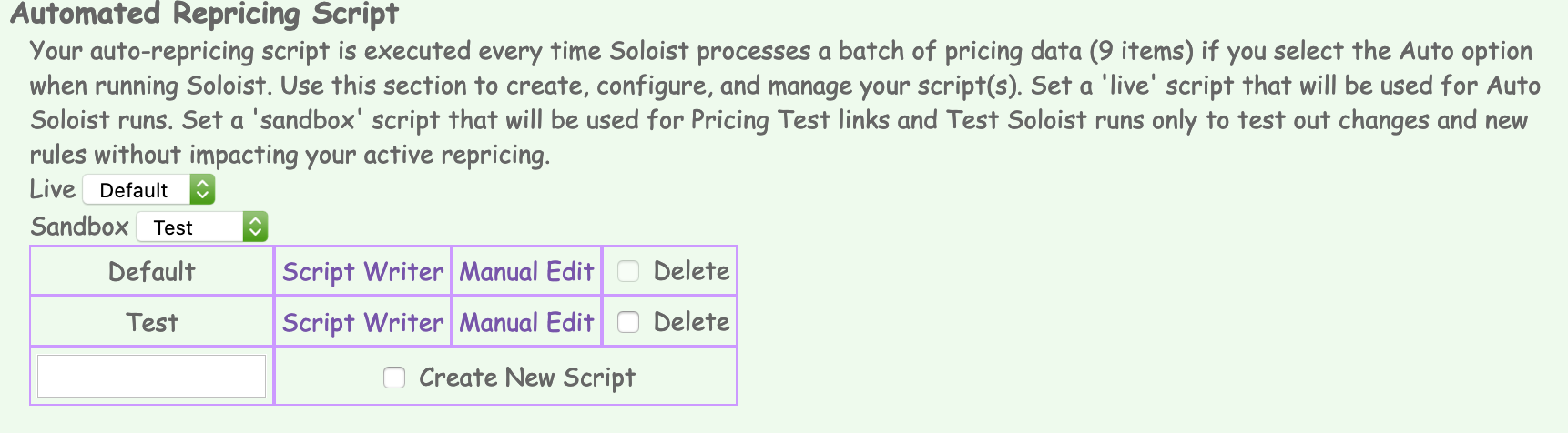Tick Delete checkbox in Test row
Viewport: 1568px width, 433px height.
tap(628, 322)
